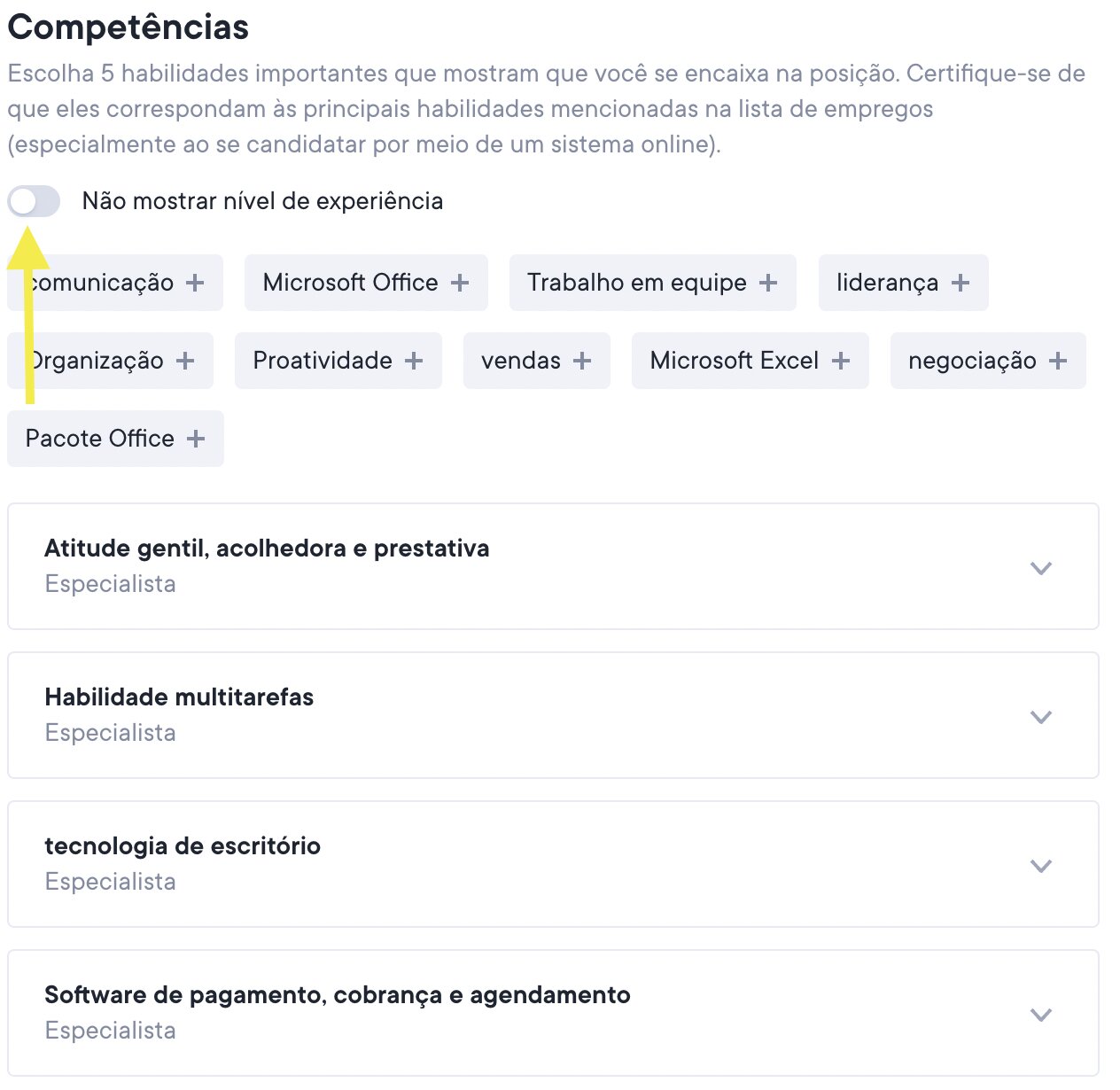This screenshot has width=1120, height=1090.
Task: Click plus icon beside Trabalho em equipe
Action: [x=768, y=283]
